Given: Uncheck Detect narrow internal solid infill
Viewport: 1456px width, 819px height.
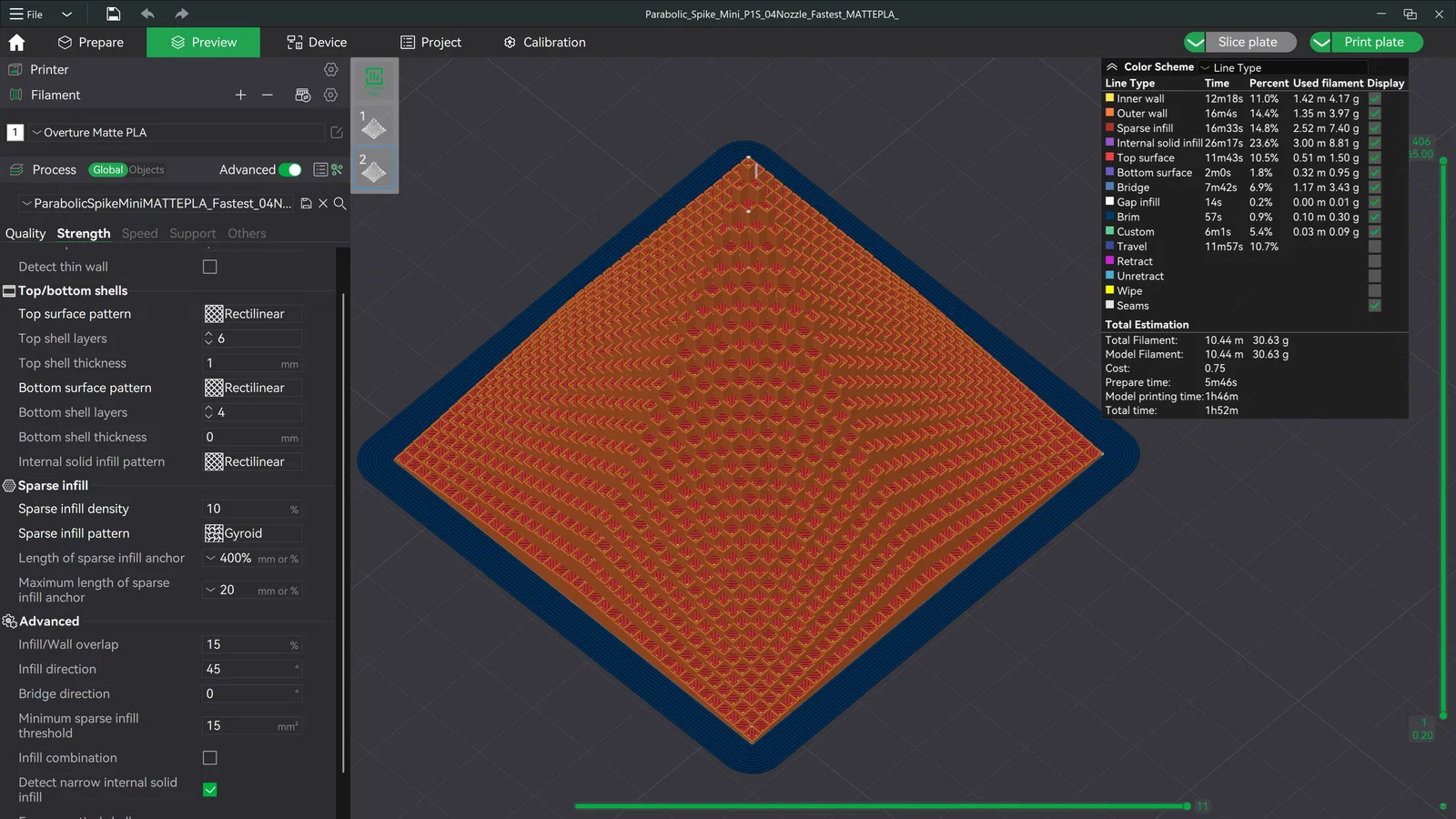Looking at the screenshot, I should pos(210,789).
